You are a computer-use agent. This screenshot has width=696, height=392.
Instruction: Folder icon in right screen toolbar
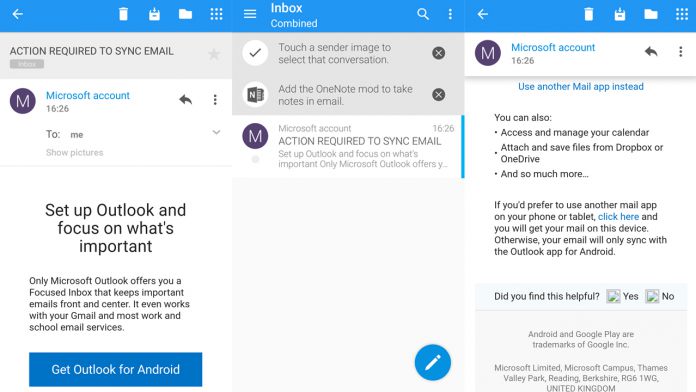tap(651, 14)
